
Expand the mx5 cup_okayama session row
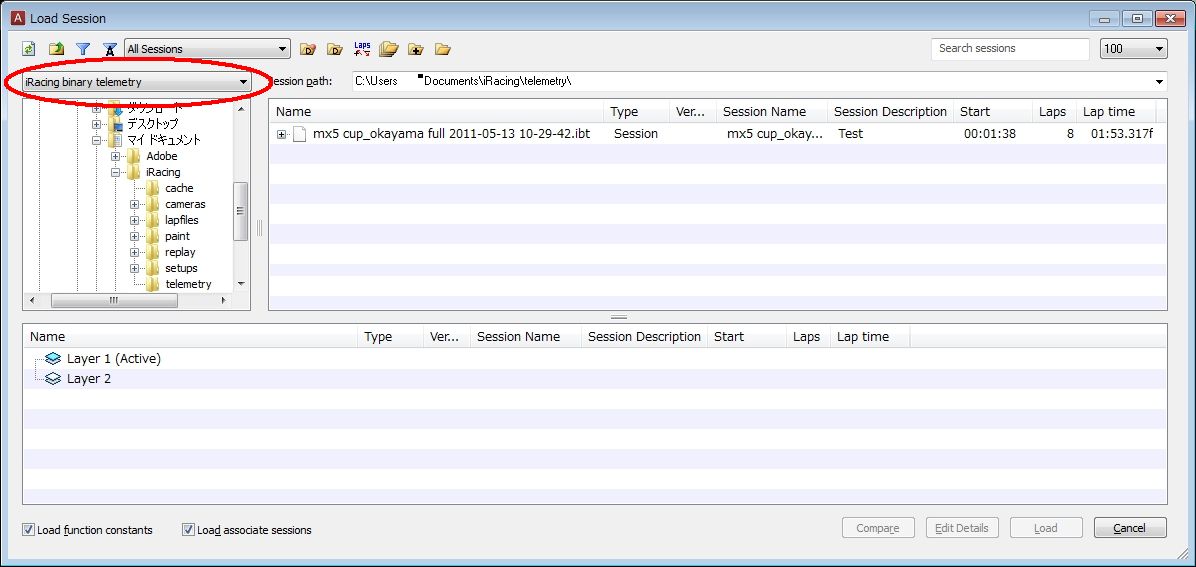click(281, 134)
